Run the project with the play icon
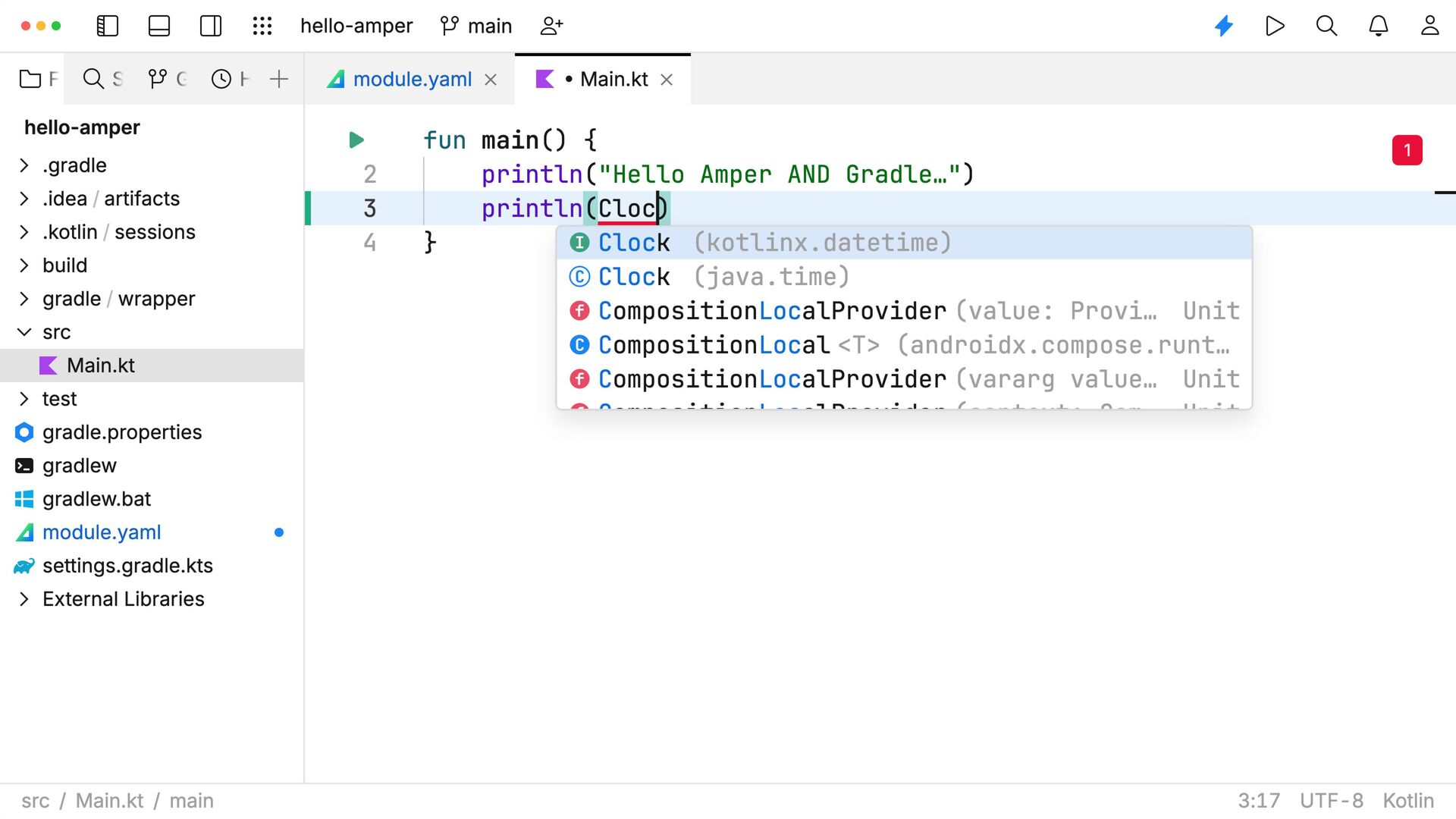This screenshot has height=819, width=1456. pyautogui.click(x=1275, y=26)
